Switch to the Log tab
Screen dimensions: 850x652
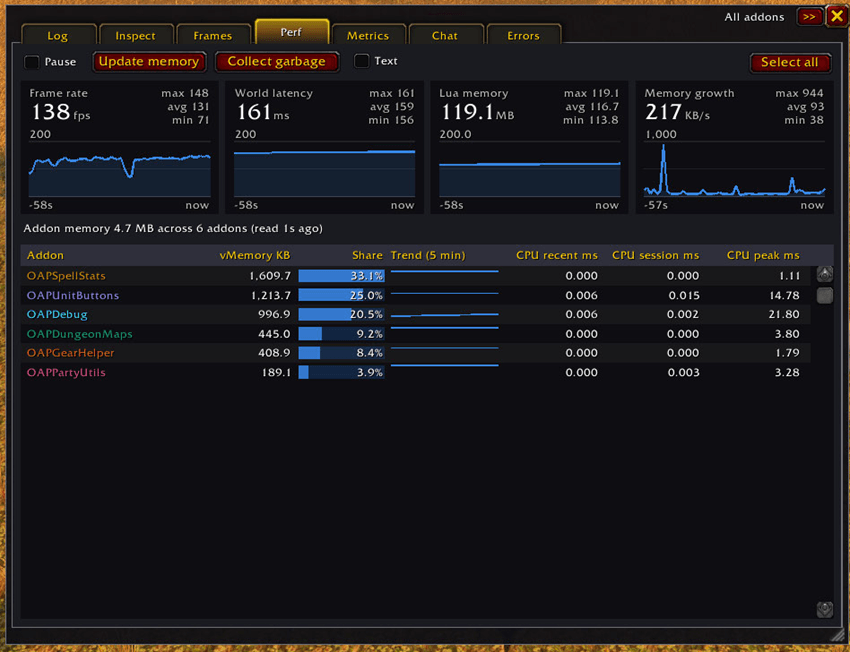click(x=59, y=35)
